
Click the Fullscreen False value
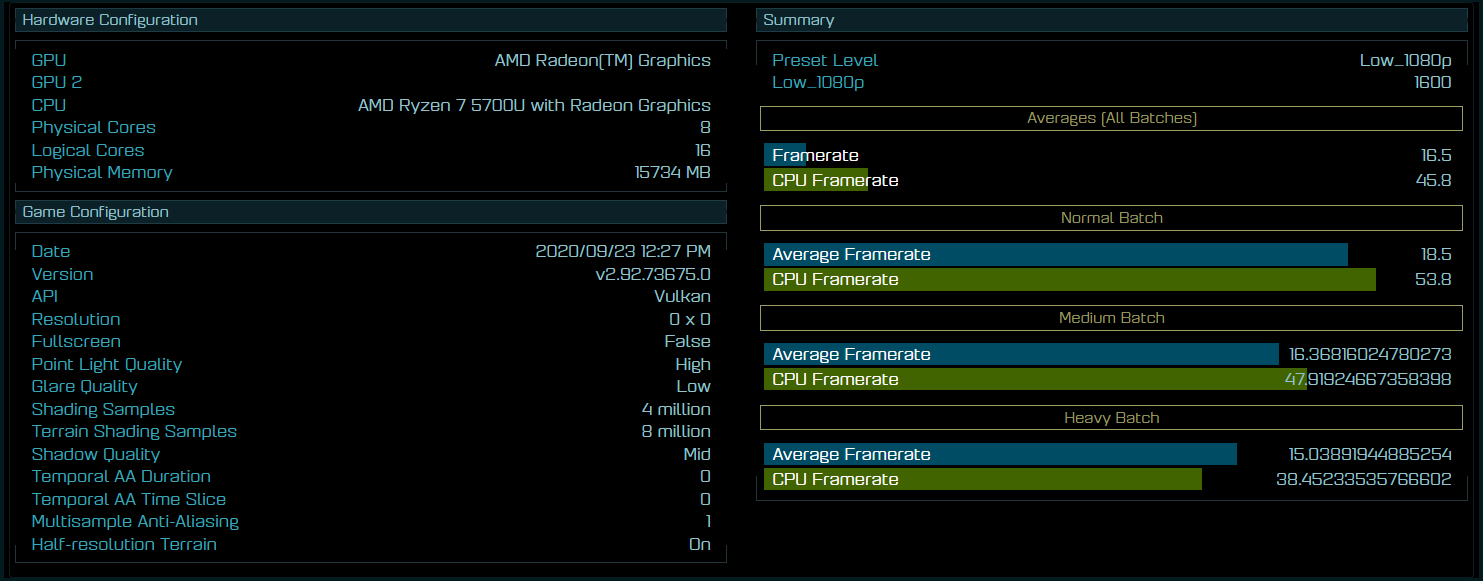coord(687,342)
